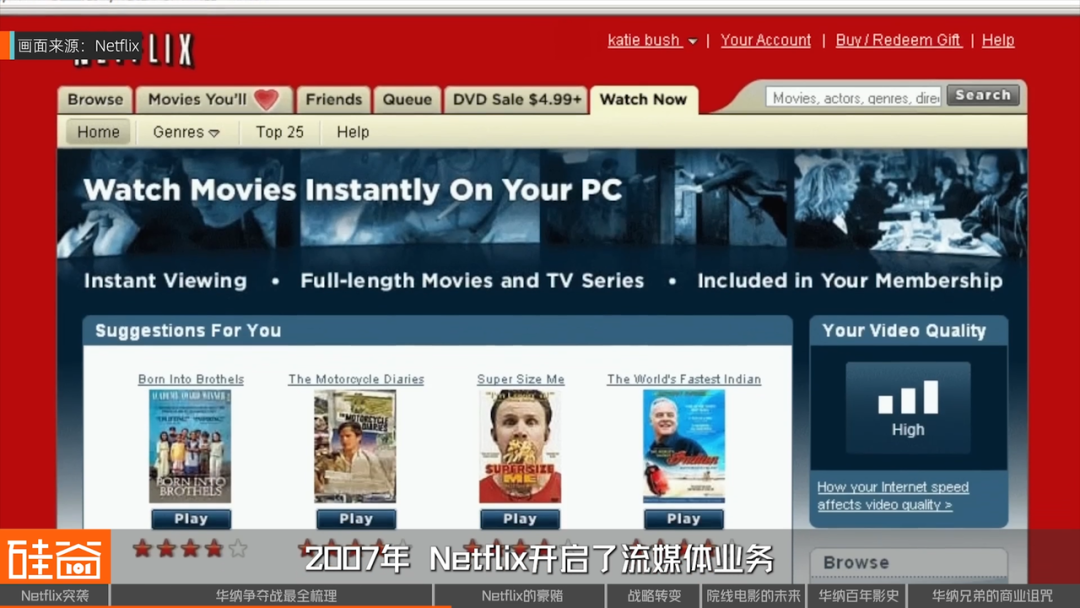Play The World's Fastest Indian
Screen dimensions: 1080x608
click(x=684, y=519)
